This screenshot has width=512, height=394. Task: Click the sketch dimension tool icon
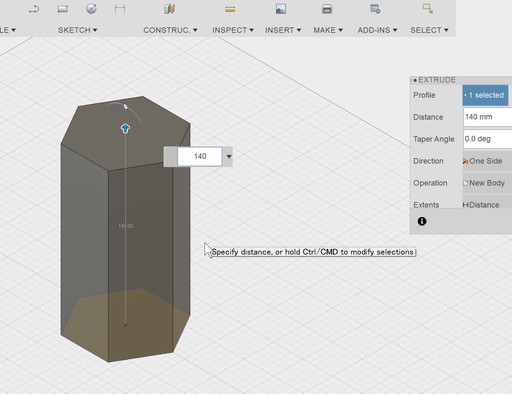point(120,9)
